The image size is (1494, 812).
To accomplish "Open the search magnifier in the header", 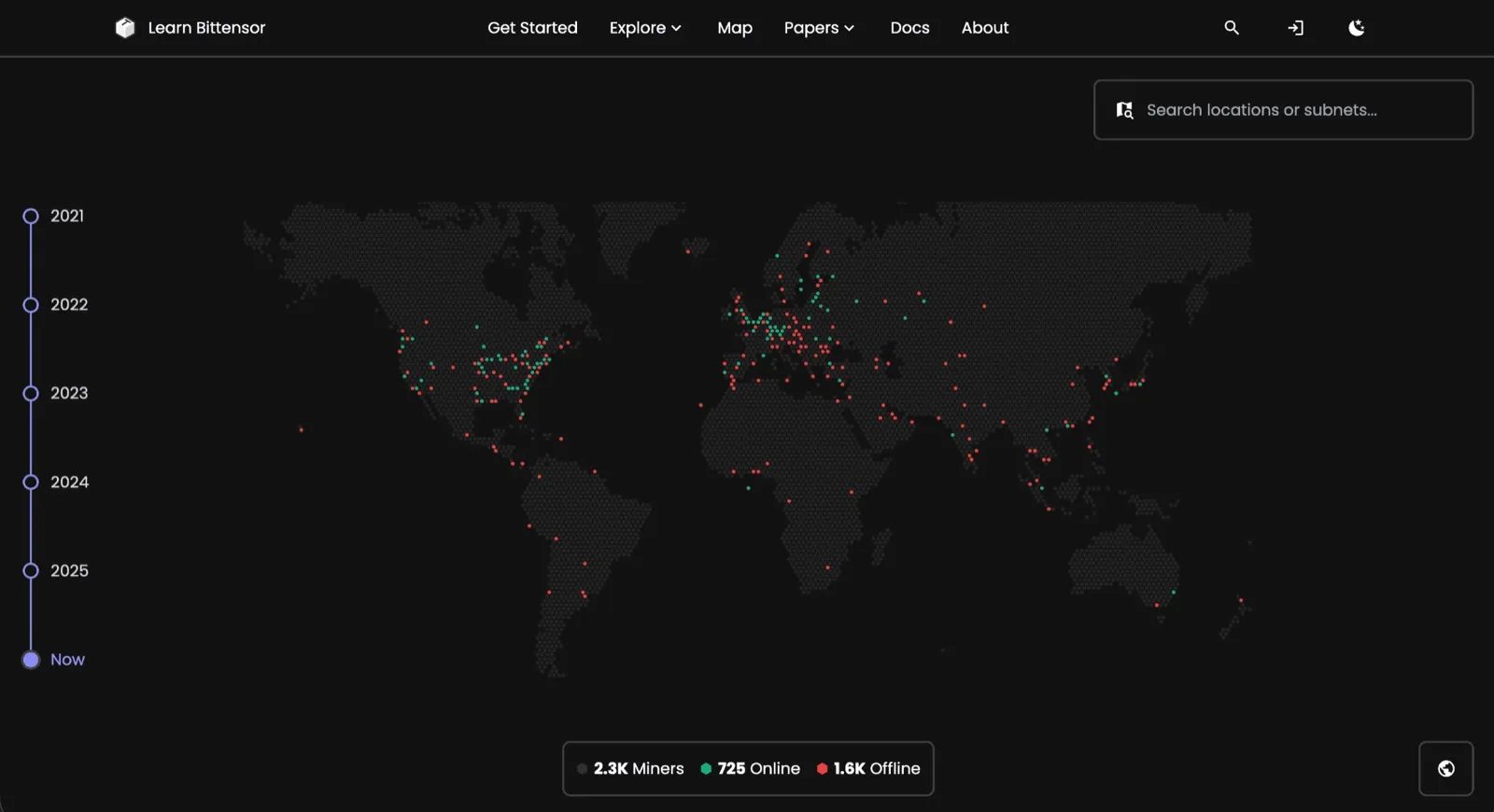I will [1232, 28].
